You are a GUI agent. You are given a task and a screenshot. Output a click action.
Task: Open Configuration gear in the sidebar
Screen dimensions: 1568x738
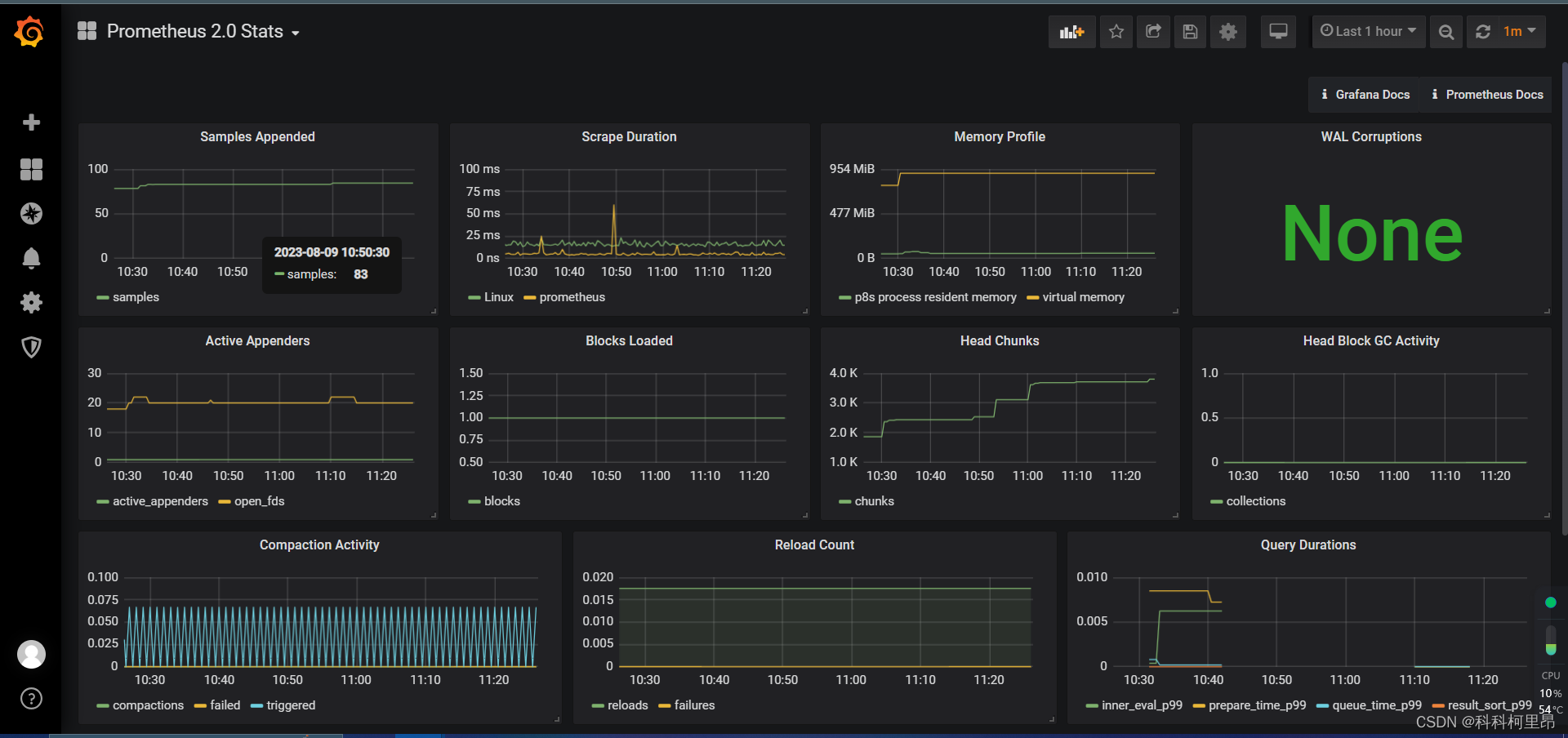coord(31,303)
